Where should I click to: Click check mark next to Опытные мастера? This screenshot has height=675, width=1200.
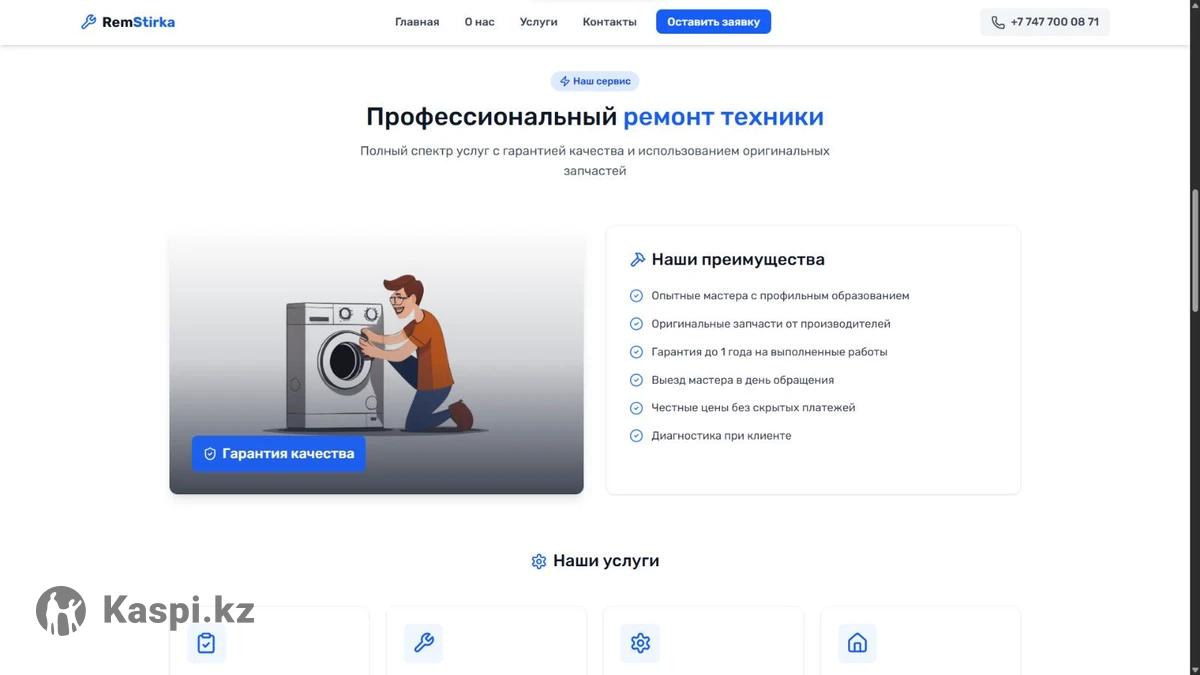tap(636, 296)
